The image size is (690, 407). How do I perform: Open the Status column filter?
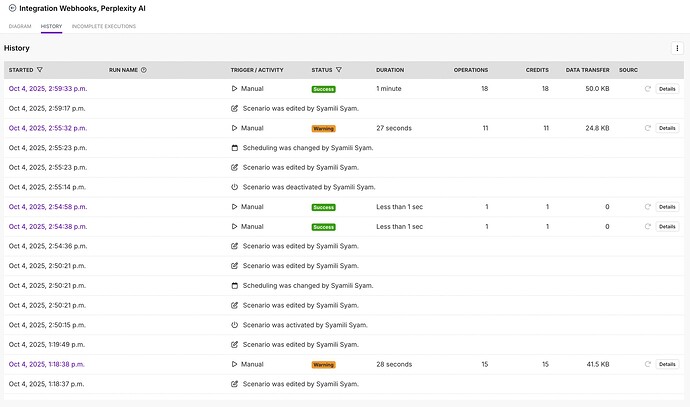339,70
